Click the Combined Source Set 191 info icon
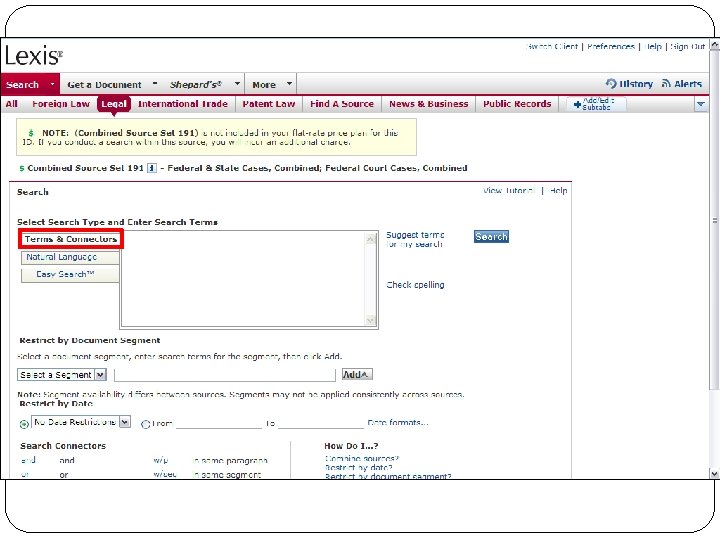This screenshot has height=540, width=720. (x=152, y=168)
